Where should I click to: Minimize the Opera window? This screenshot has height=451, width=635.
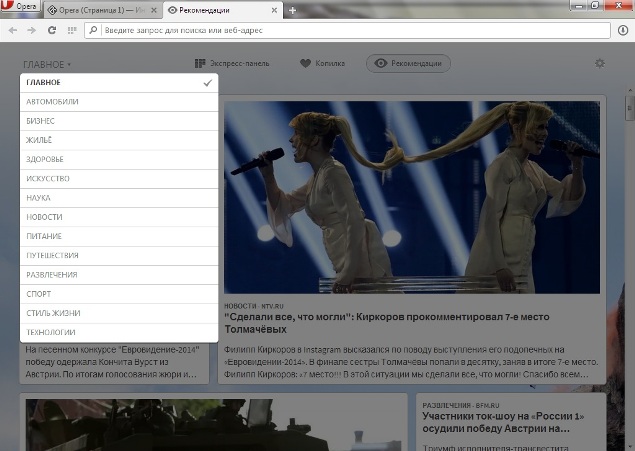pos(579,6)
